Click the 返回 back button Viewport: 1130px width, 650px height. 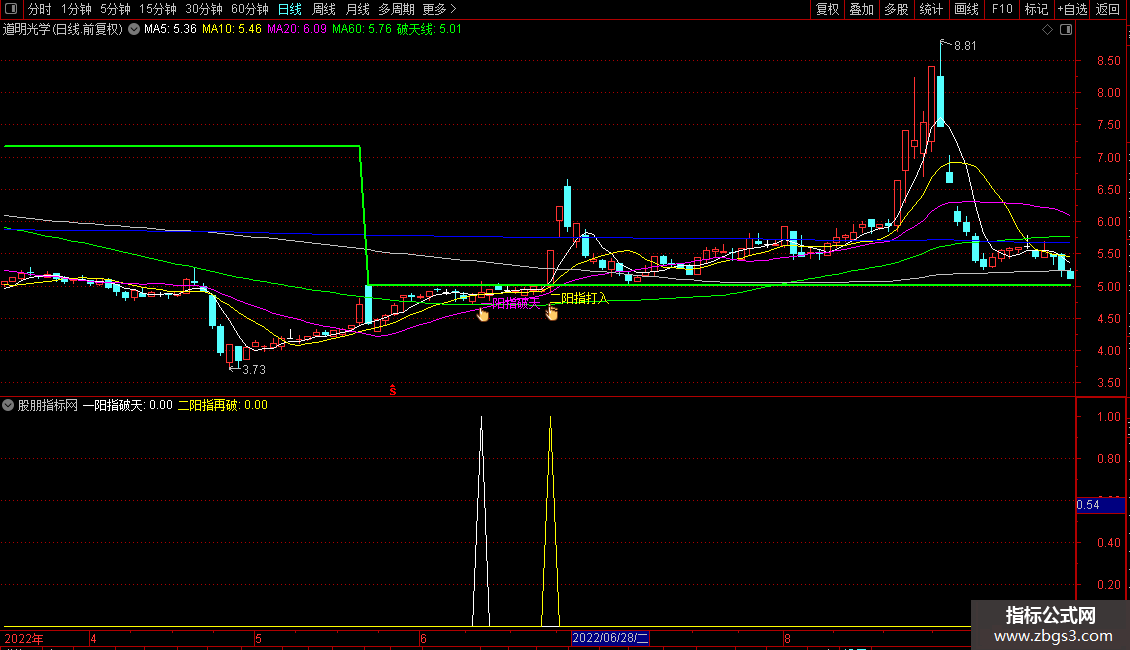1108,9
